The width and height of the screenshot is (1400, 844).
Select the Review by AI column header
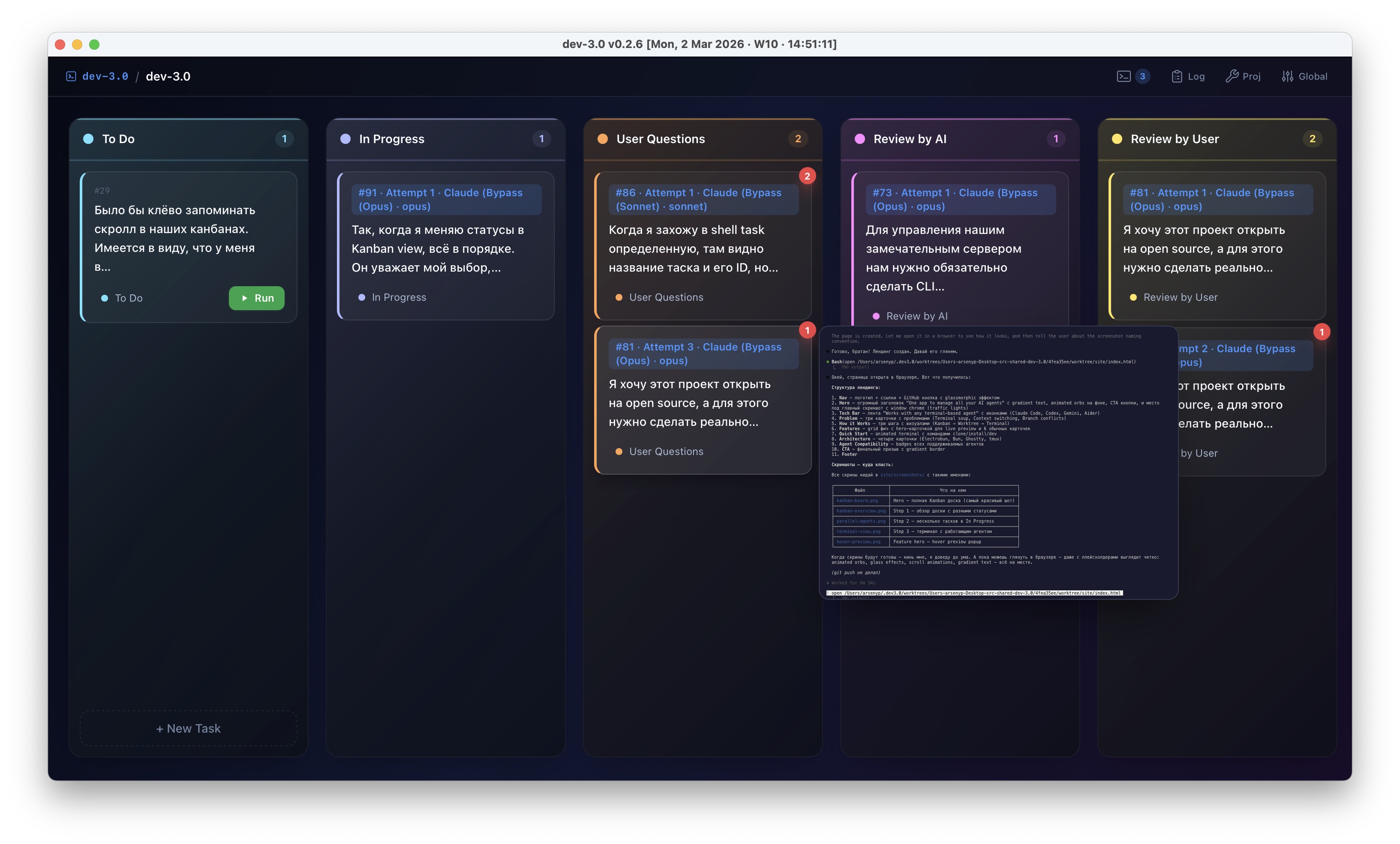(909, 138)
